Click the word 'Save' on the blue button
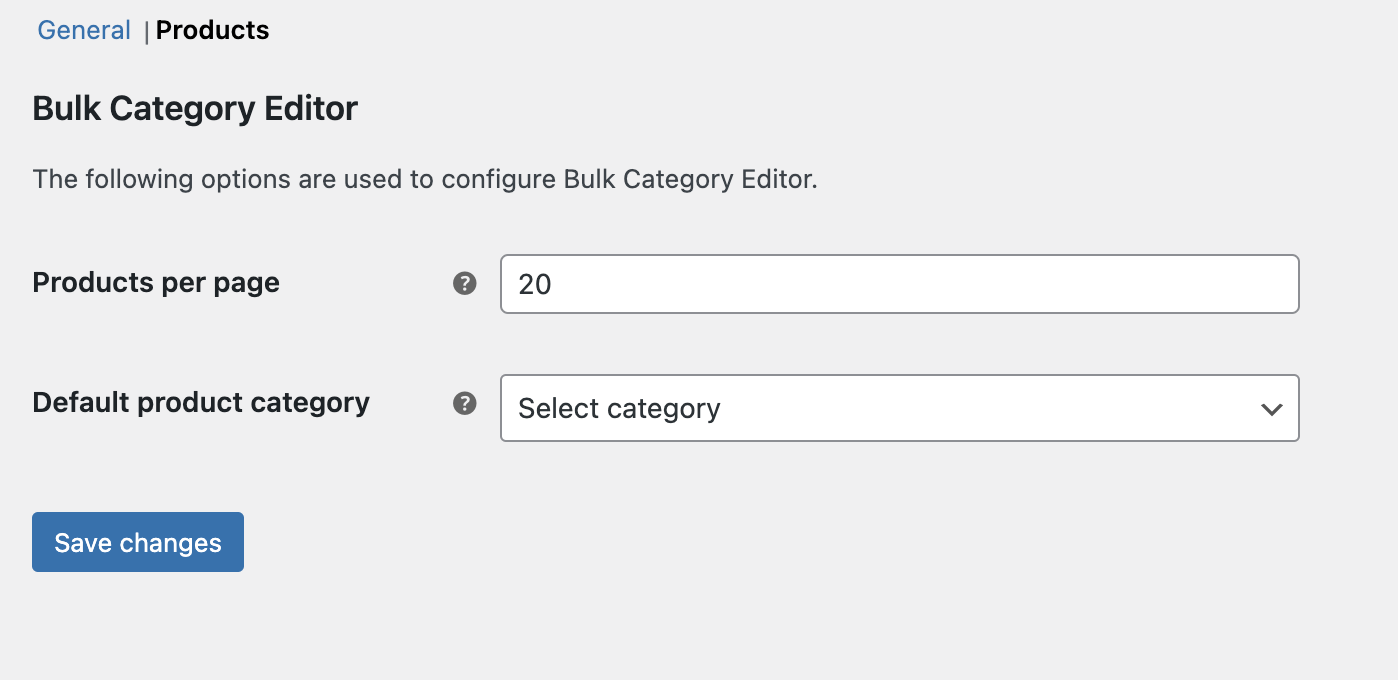Viewport: 1398px width, 680px height. click(82, 543)
